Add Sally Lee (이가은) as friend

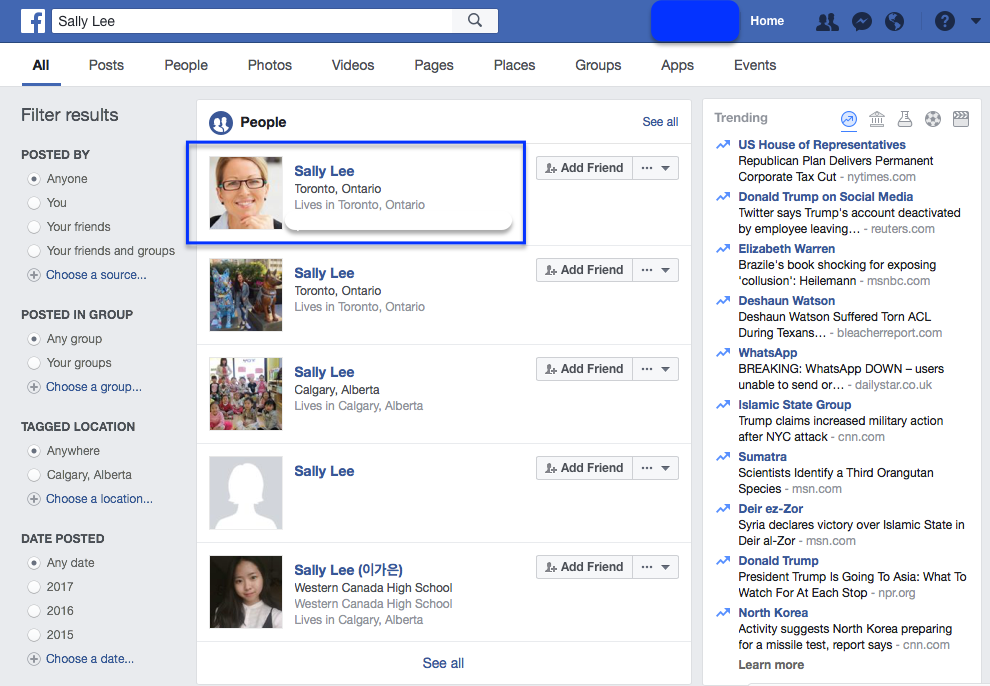584,567
